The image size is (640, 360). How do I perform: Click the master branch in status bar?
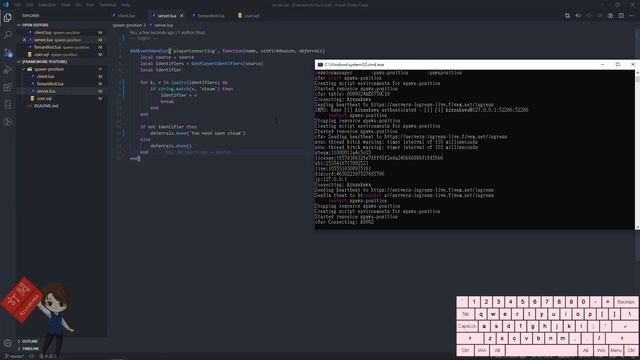14,356
